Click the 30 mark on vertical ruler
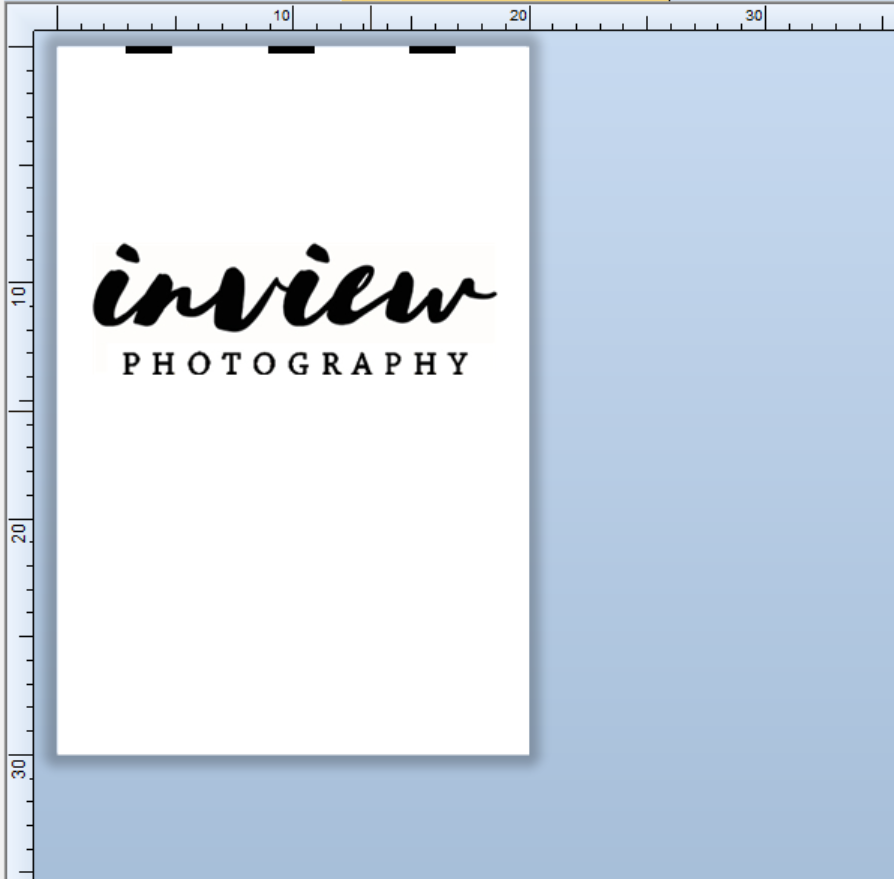This screenshot has width=894, height=879. point(18,767)
